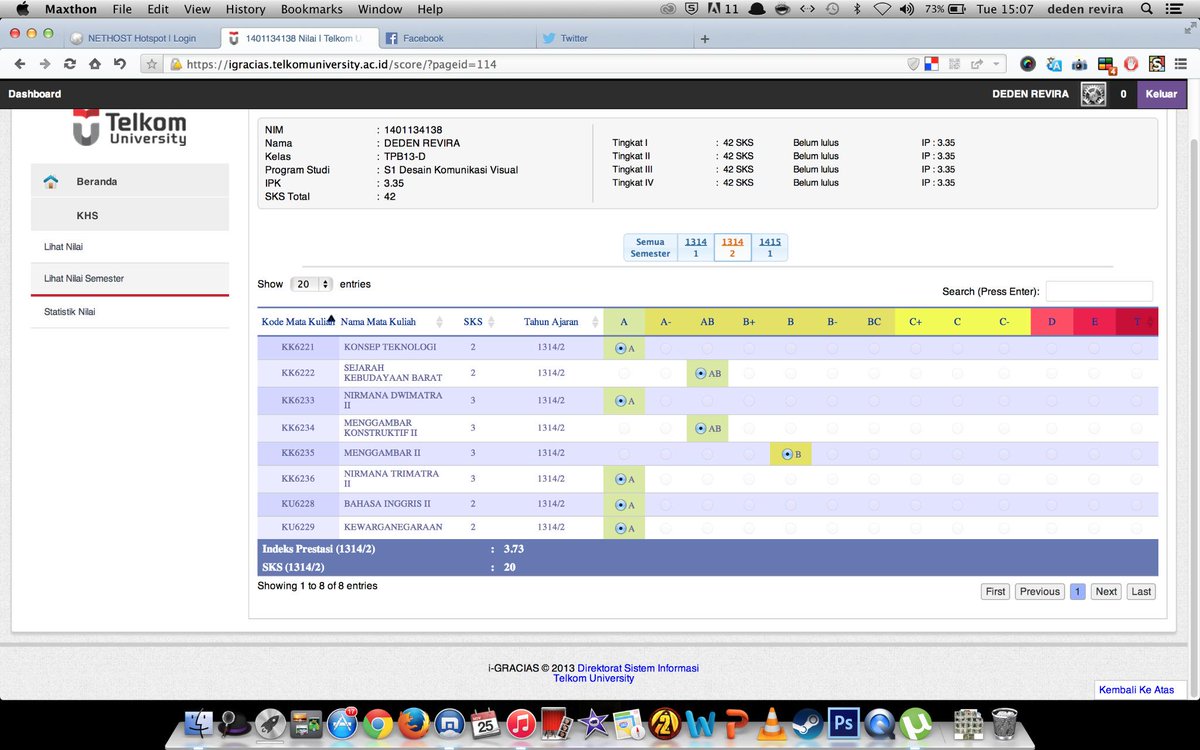Open the browser home page icon

point(94,63)
